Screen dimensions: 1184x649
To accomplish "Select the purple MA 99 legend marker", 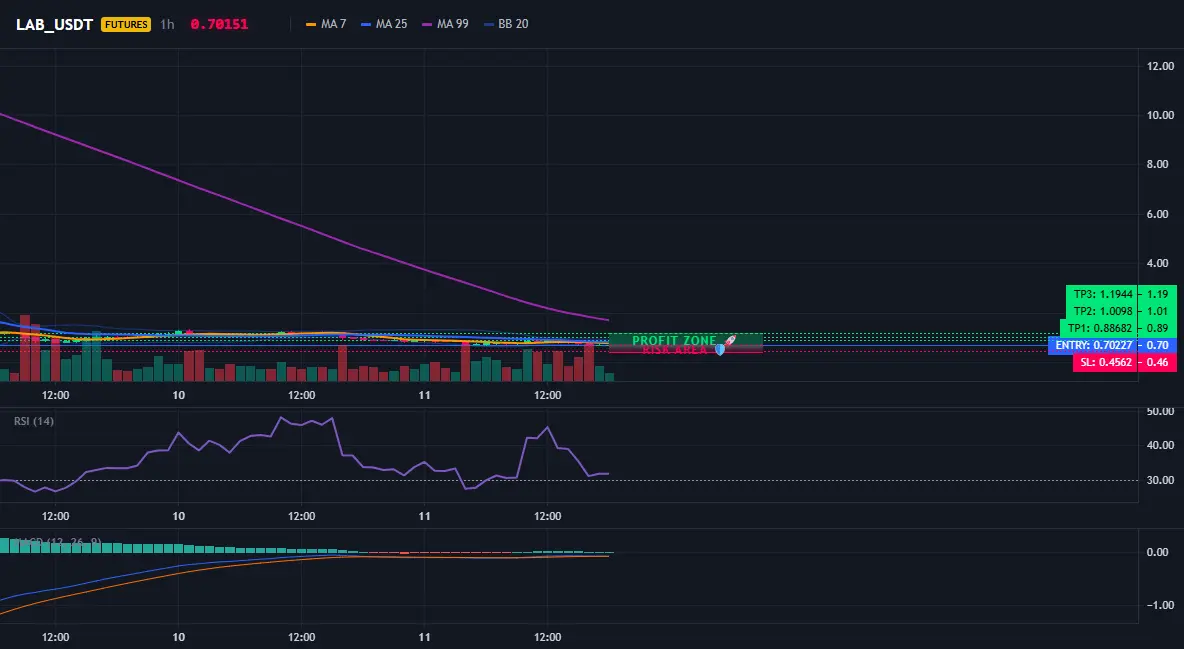I will (x=427, y=24).
